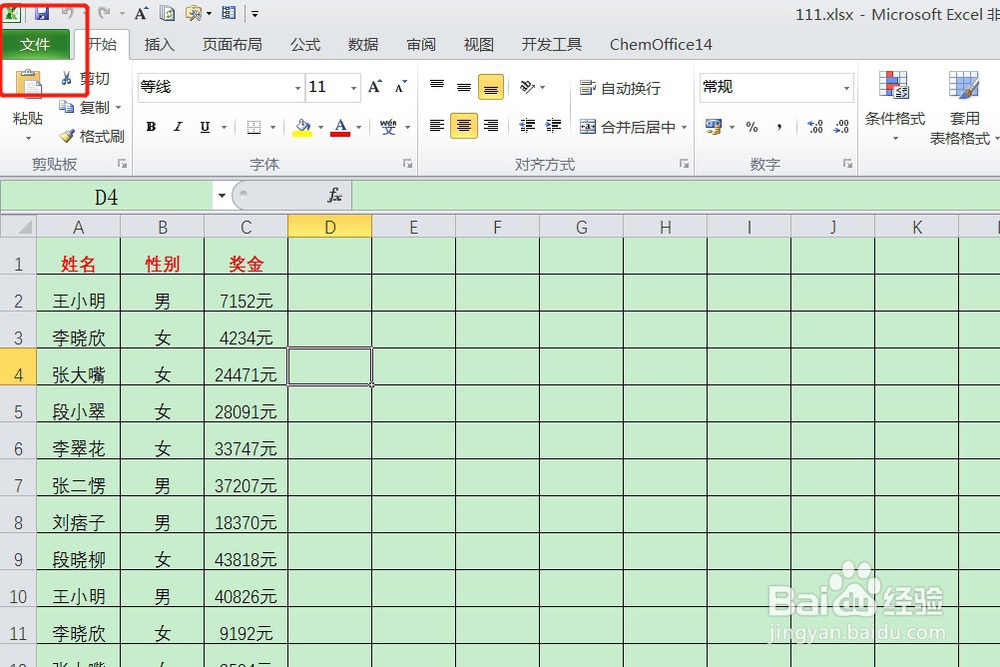
Task: Open the Name Box dropdown arrow
Action: [x=221, y=196]
